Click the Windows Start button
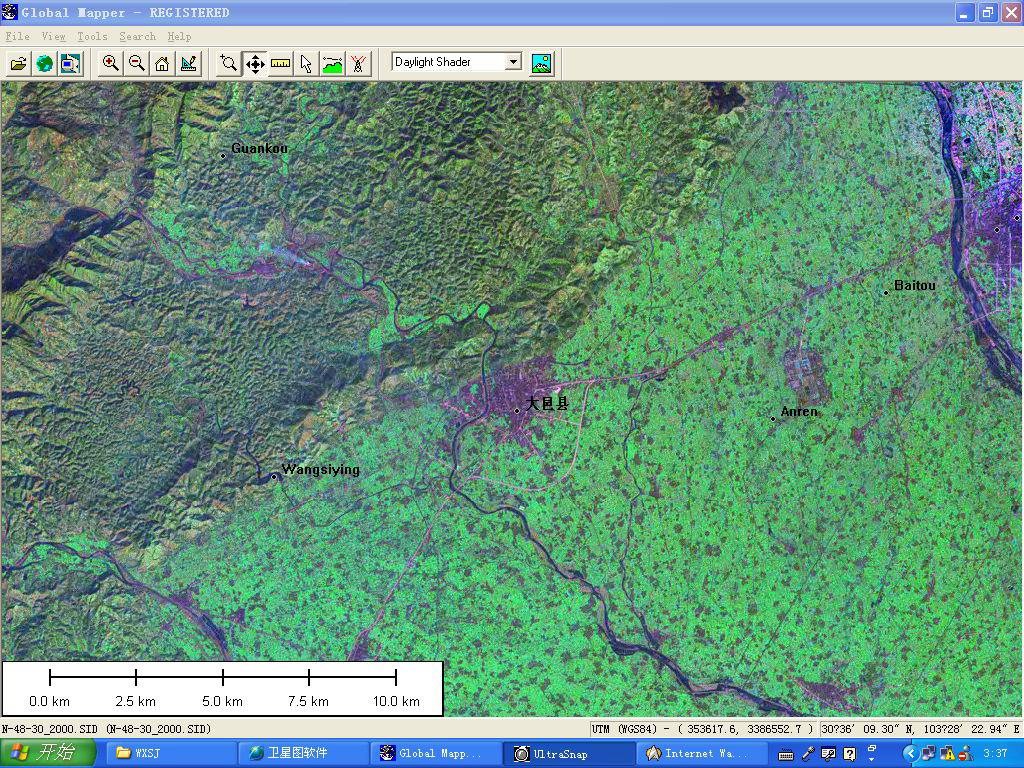 pyautogui.click(x=47, y=753)
